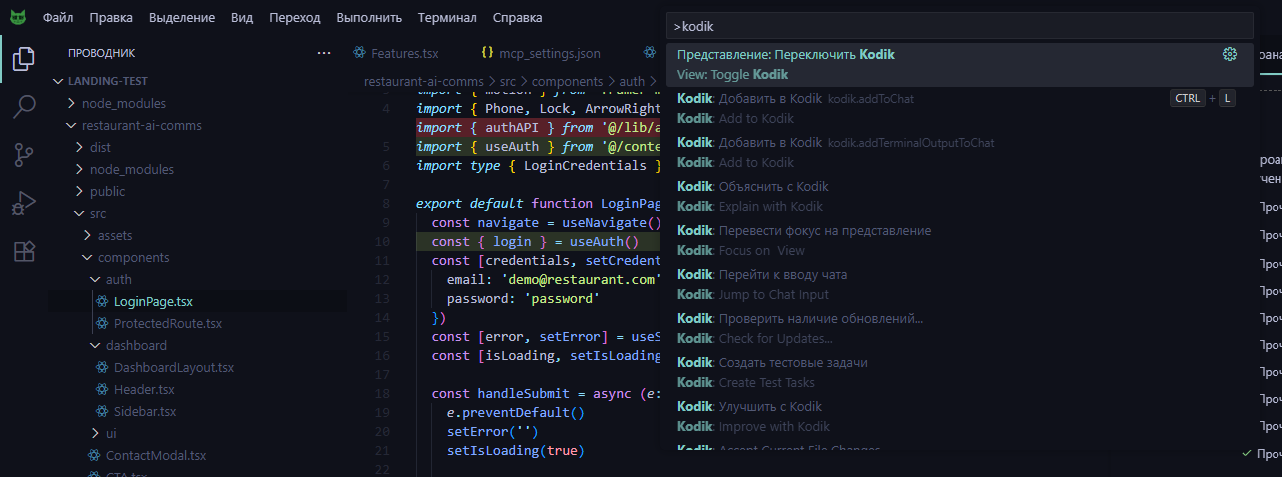Click the mcp_settings.json tab's braces icon
The image size is (1282, 477).
[x=487, y=53]
